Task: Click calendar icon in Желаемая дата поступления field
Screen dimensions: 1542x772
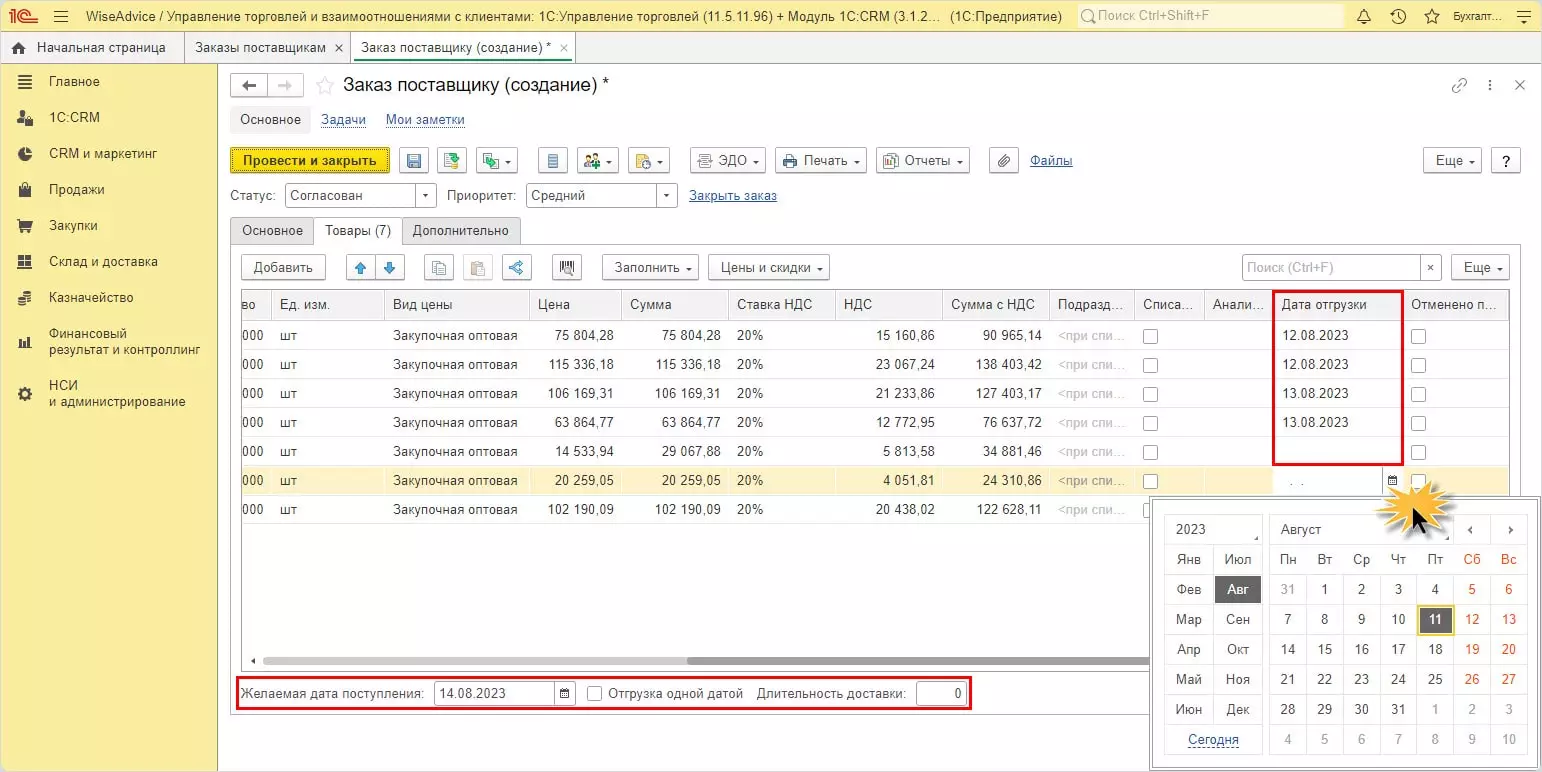Action: coord(565,693)
